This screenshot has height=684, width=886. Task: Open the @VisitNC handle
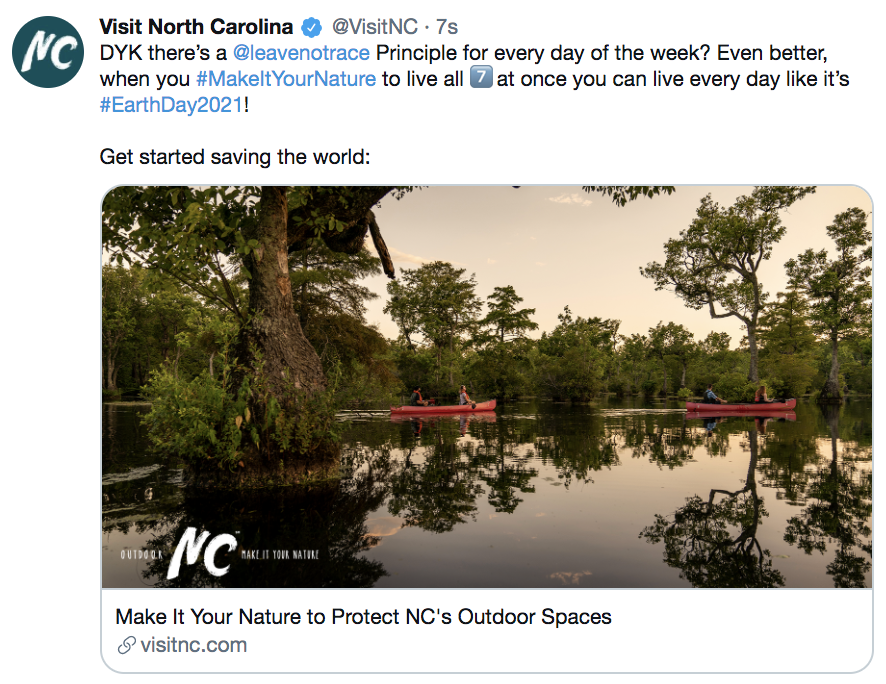(374, 27)
